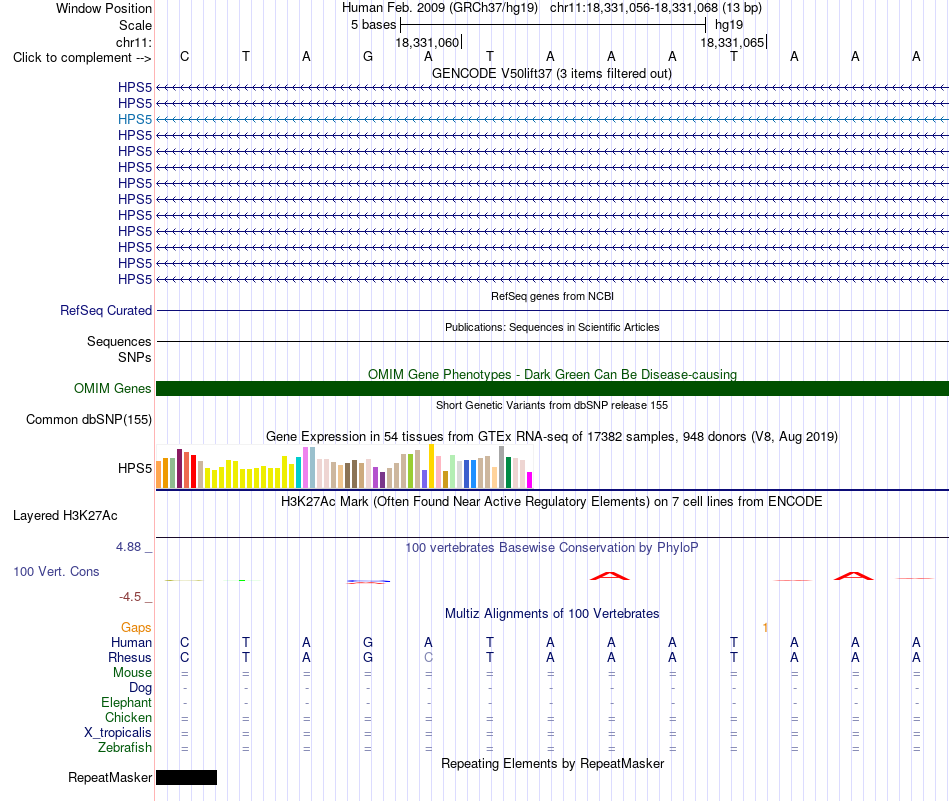Click the Human species label
This screenshot has height=801, width=950.
click(131, 642)
